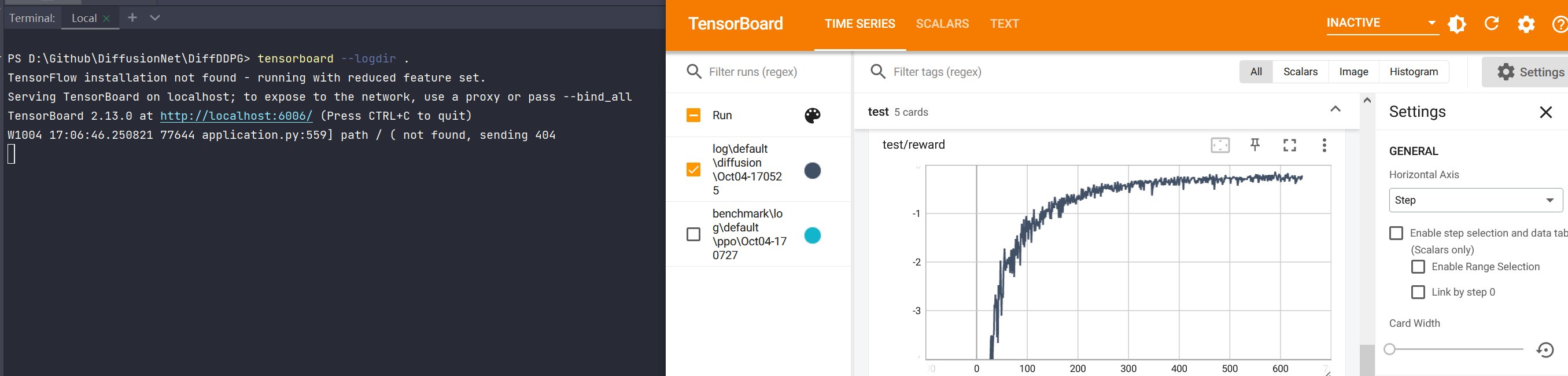1568x376 pixels.
Task: Expand test/reward card to full size
Action: click(x=1289, y=145)
